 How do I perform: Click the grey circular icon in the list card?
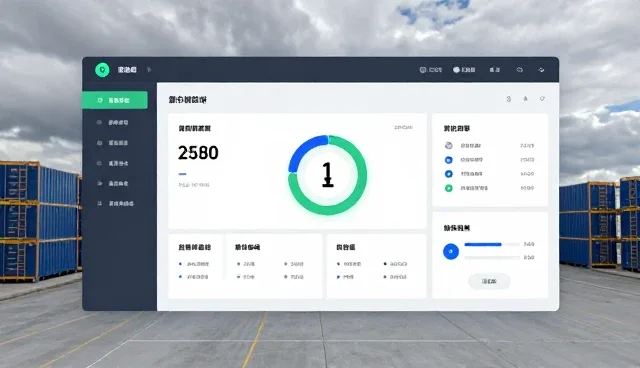(449, 146)
